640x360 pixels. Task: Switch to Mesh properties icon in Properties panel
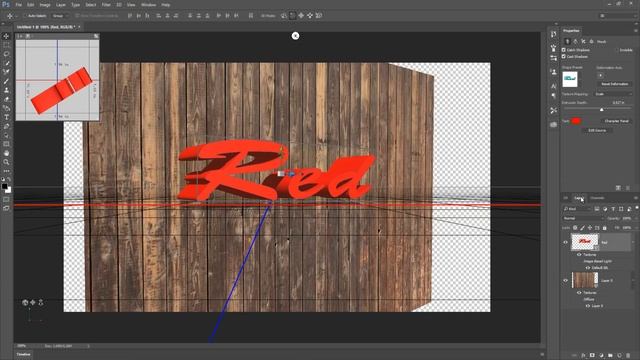click(x=567, y=42)
